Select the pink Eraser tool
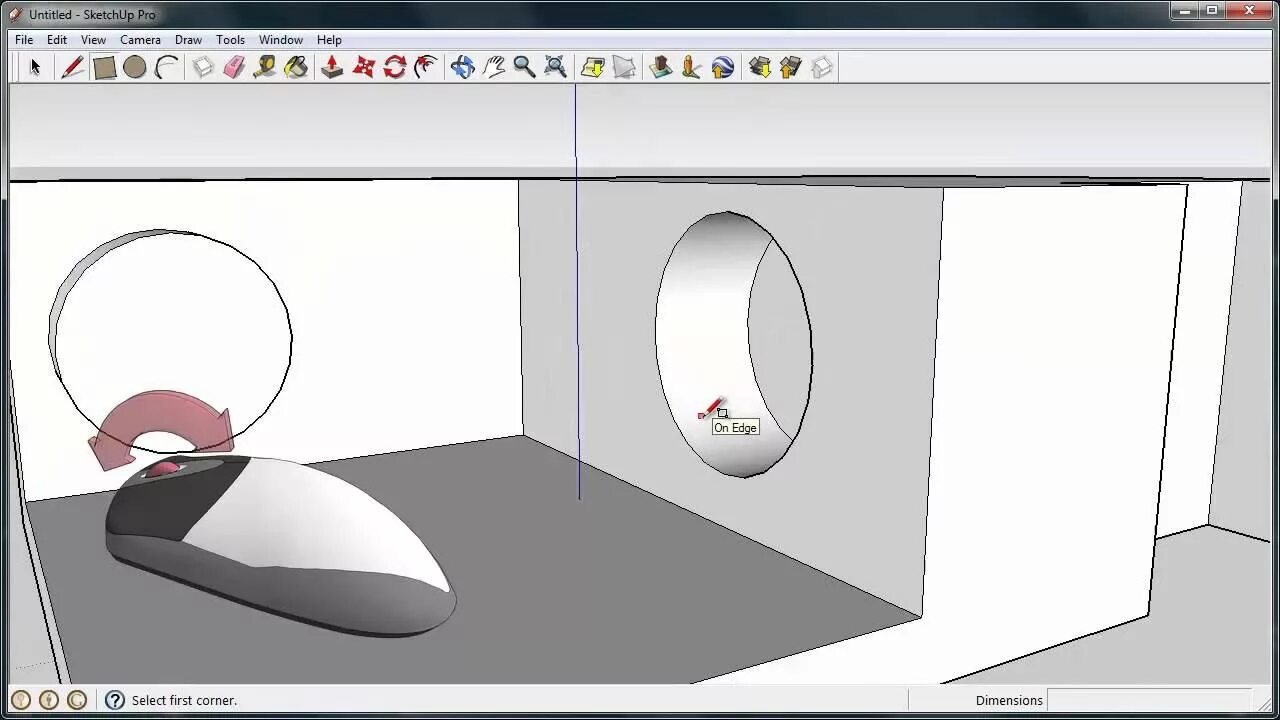Image resolution: width=1280 pixels, height=720 pixels. click(234, 67)
